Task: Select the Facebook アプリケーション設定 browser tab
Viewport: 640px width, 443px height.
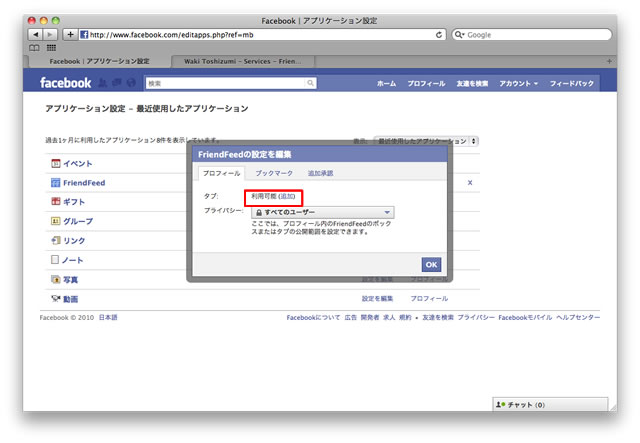Action: [x=99, y=61]
